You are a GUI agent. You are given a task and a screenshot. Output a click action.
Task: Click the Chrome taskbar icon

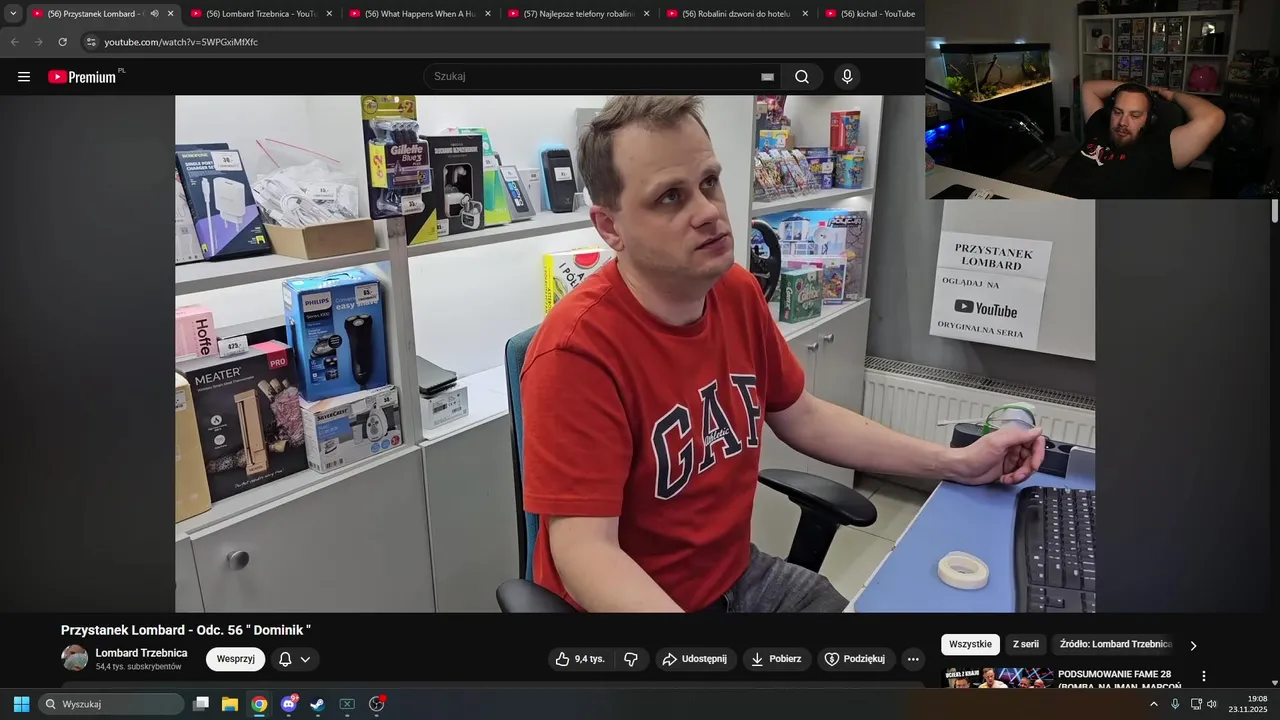pos(259,704)
